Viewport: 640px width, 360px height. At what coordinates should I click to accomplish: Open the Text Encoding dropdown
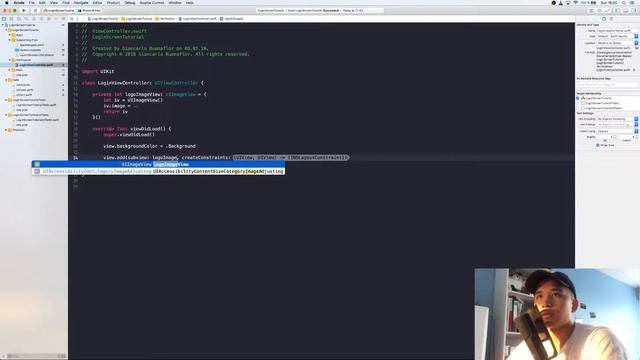(x=617, y=119)
